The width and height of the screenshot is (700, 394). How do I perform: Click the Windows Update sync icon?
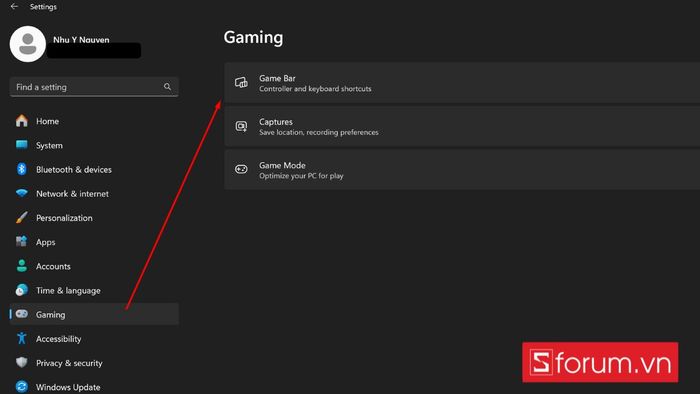click(x=21, y=386)
